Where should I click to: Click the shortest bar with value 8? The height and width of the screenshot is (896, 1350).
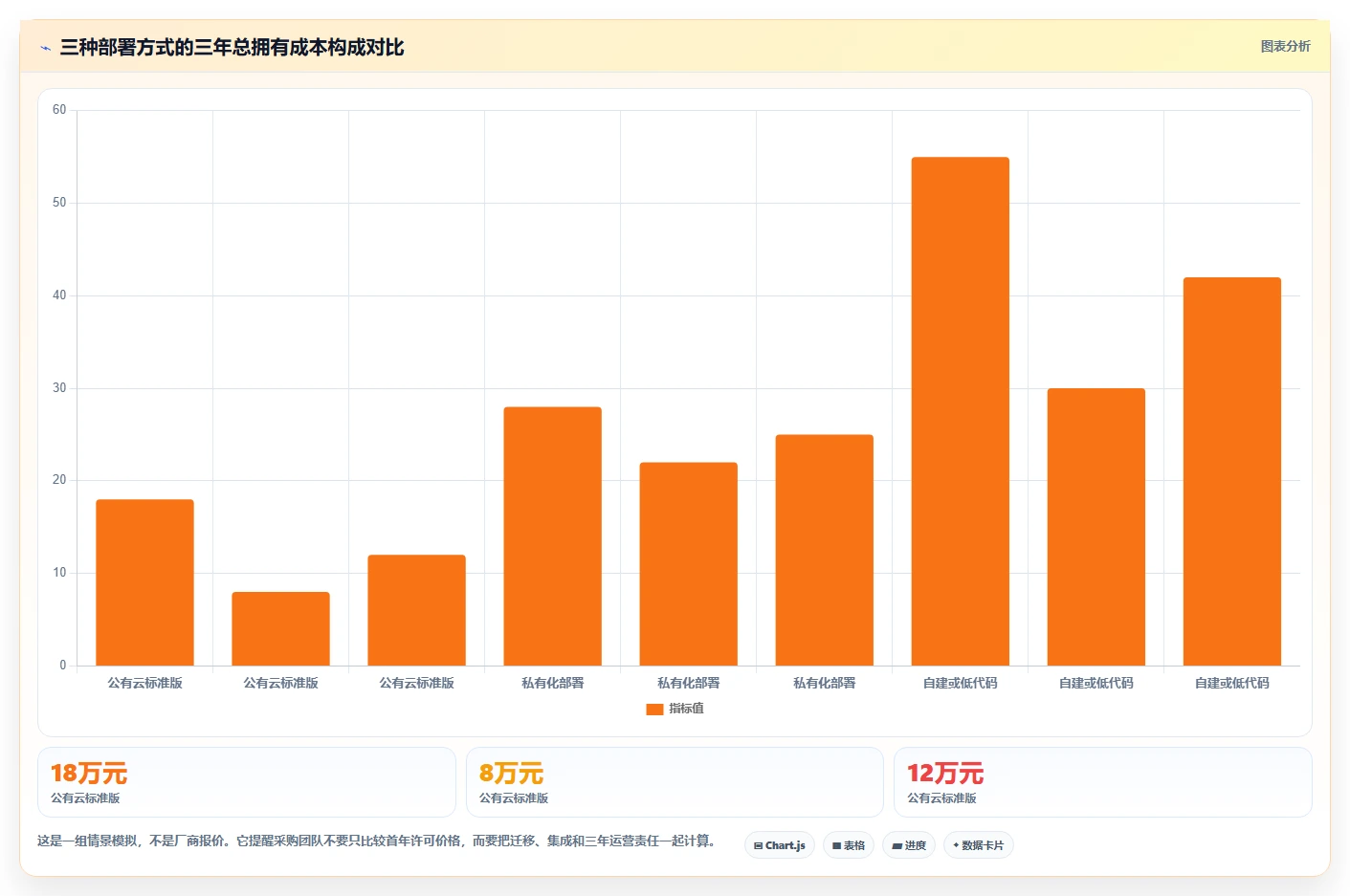281,628
